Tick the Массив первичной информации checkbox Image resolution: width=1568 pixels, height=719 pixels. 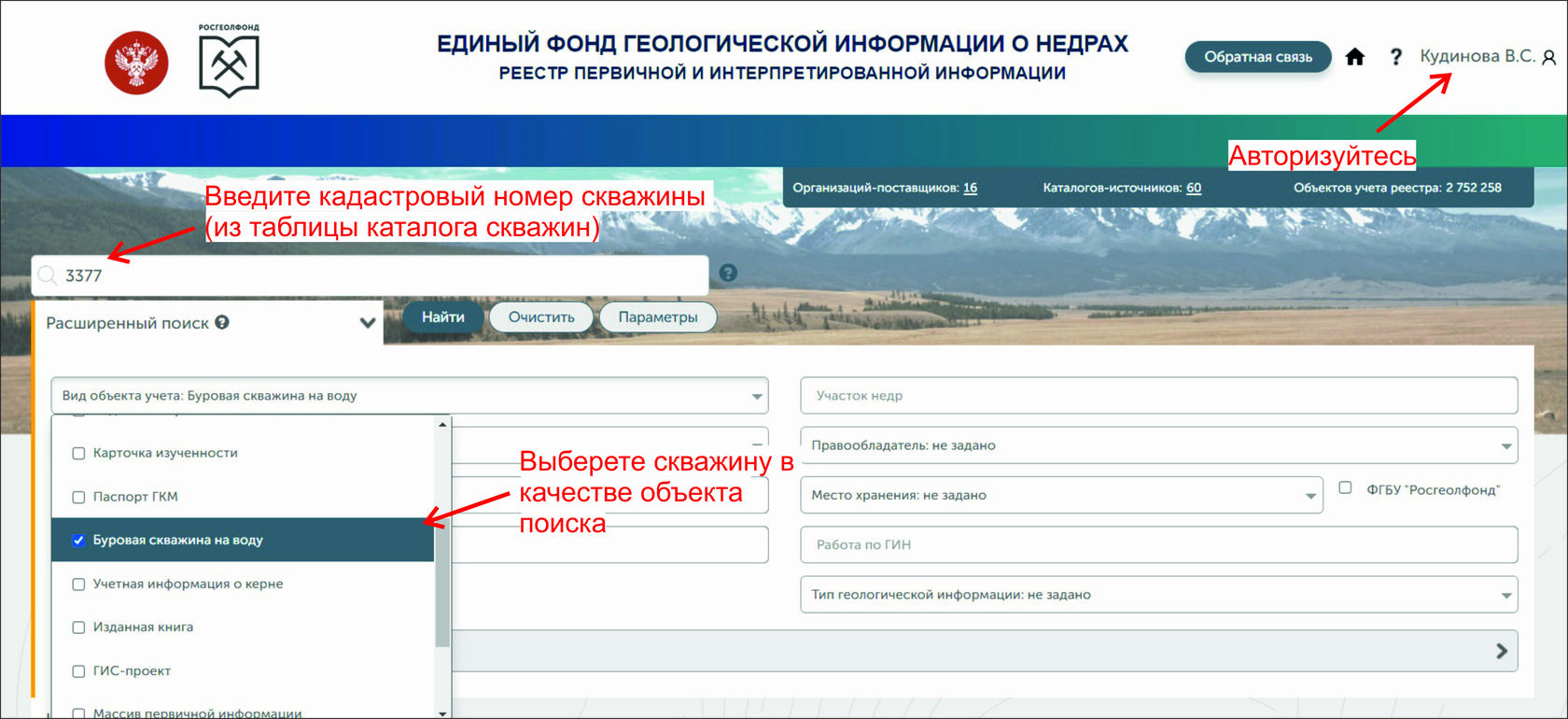(x=78, y=712)
